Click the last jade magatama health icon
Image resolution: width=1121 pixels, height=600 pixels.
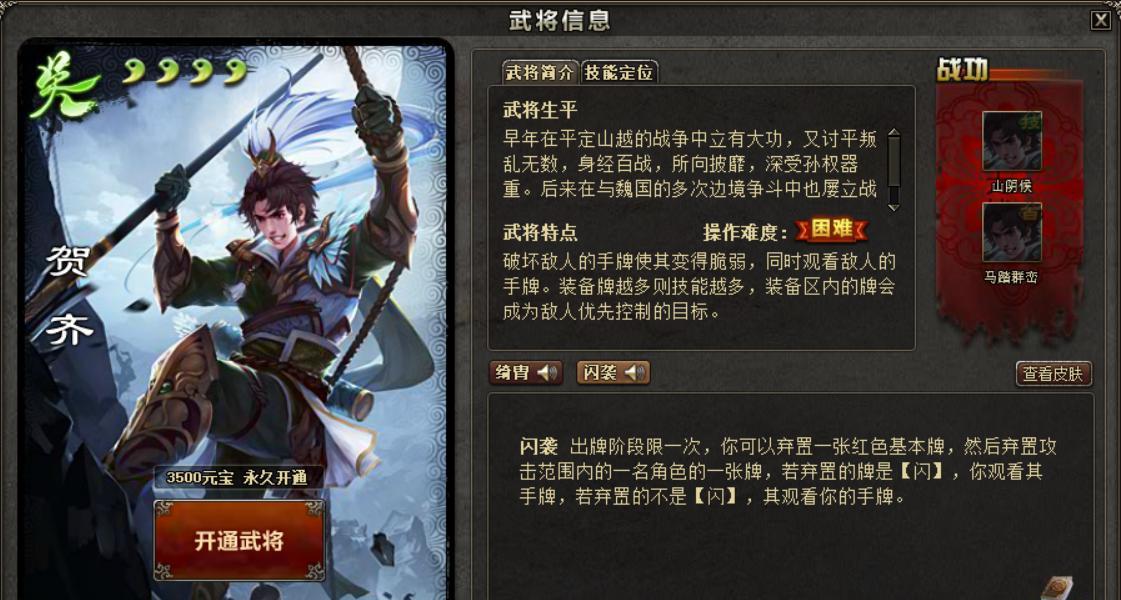[237, 71]
